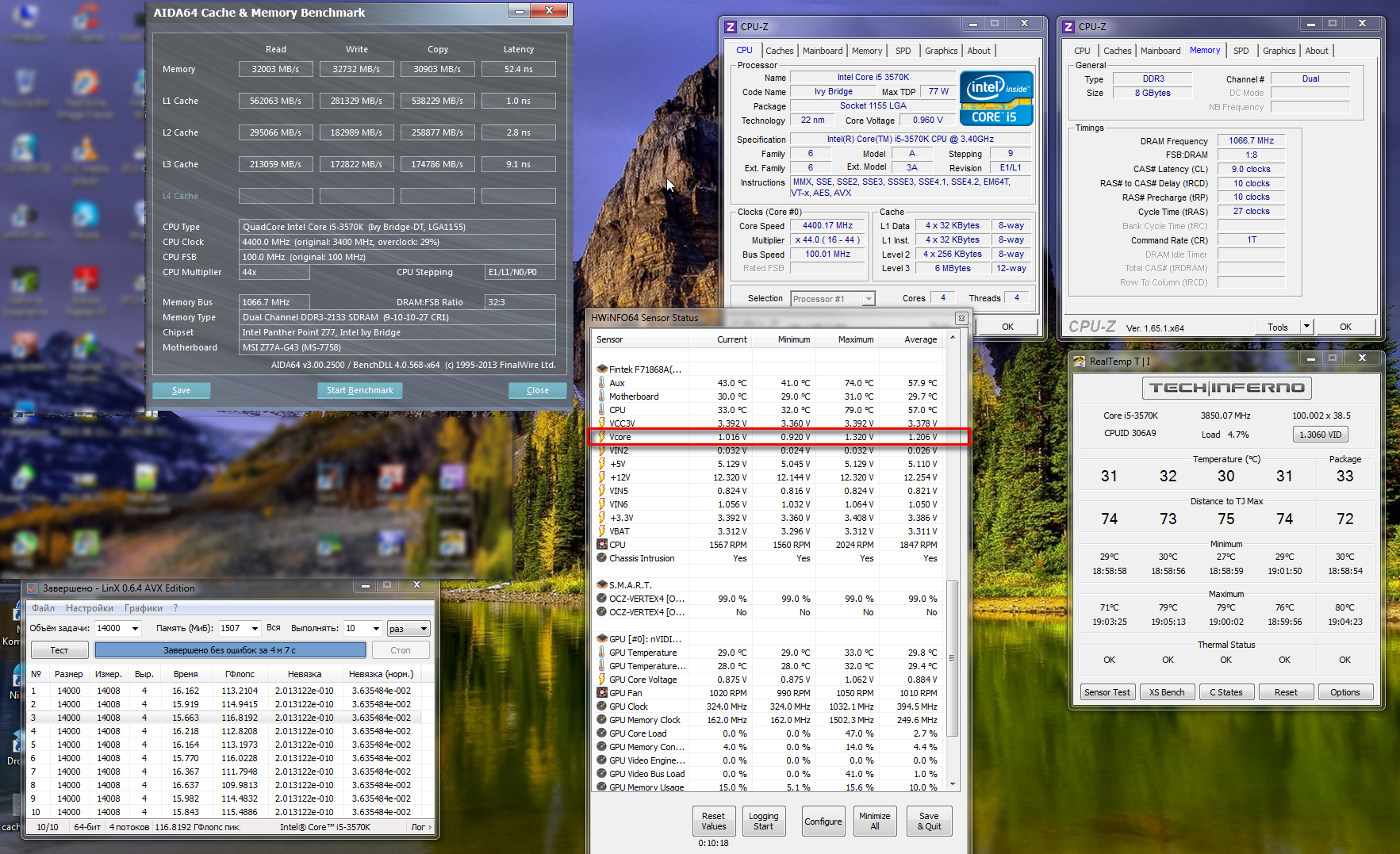This screenshot has height=854, width=1400.
Task: Open the раз units dropdown in LinX
Action: [x=424, y=629]
